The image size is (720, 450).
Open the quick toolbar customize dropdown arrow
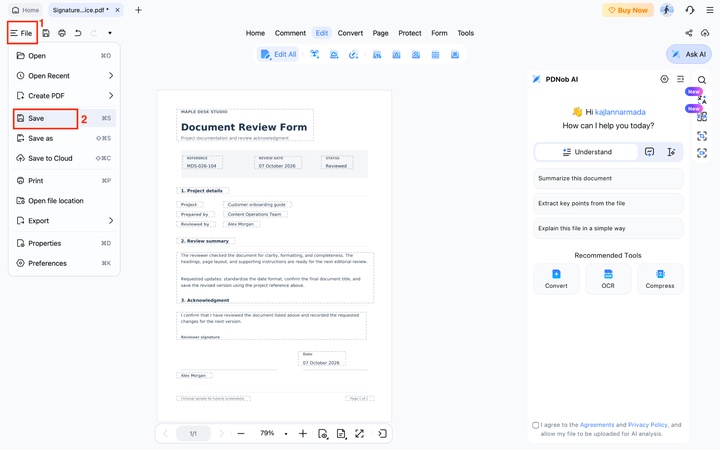pos(110,33)
